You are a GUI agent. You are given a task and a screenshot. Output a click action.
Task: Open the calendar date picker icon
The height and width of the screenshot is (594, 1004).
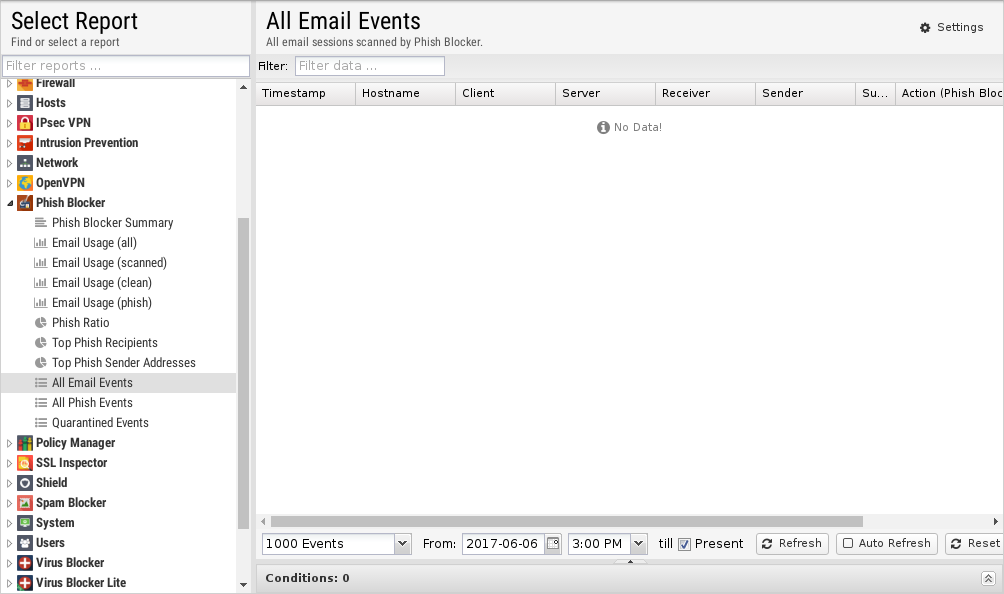553,543
